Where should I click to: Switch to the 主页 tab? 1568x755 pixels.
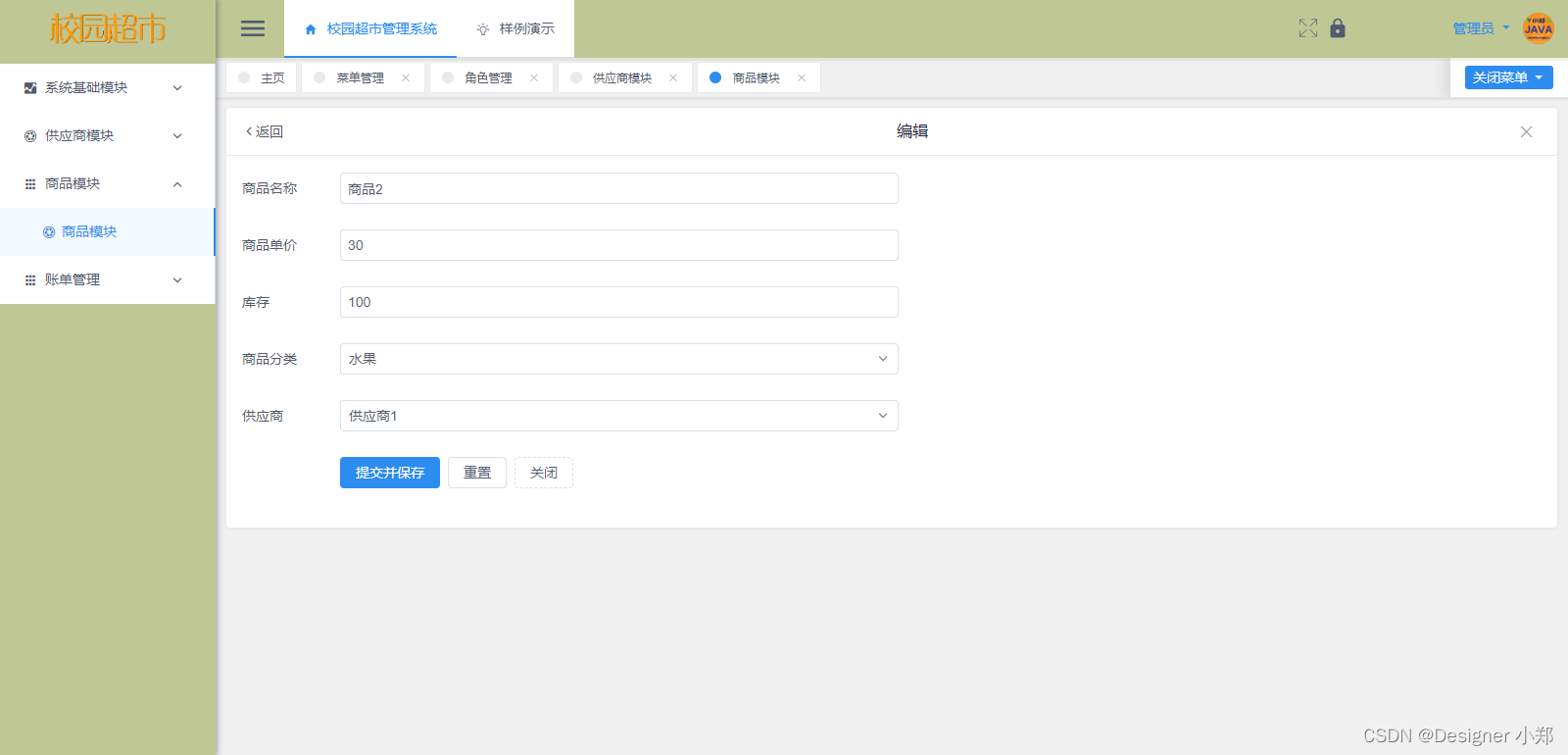(262, 77)
